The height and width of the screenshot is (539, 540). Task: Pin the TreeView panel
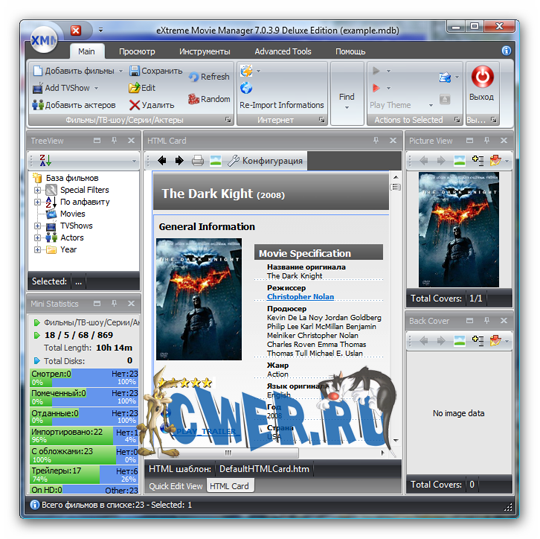coord(114,141)
